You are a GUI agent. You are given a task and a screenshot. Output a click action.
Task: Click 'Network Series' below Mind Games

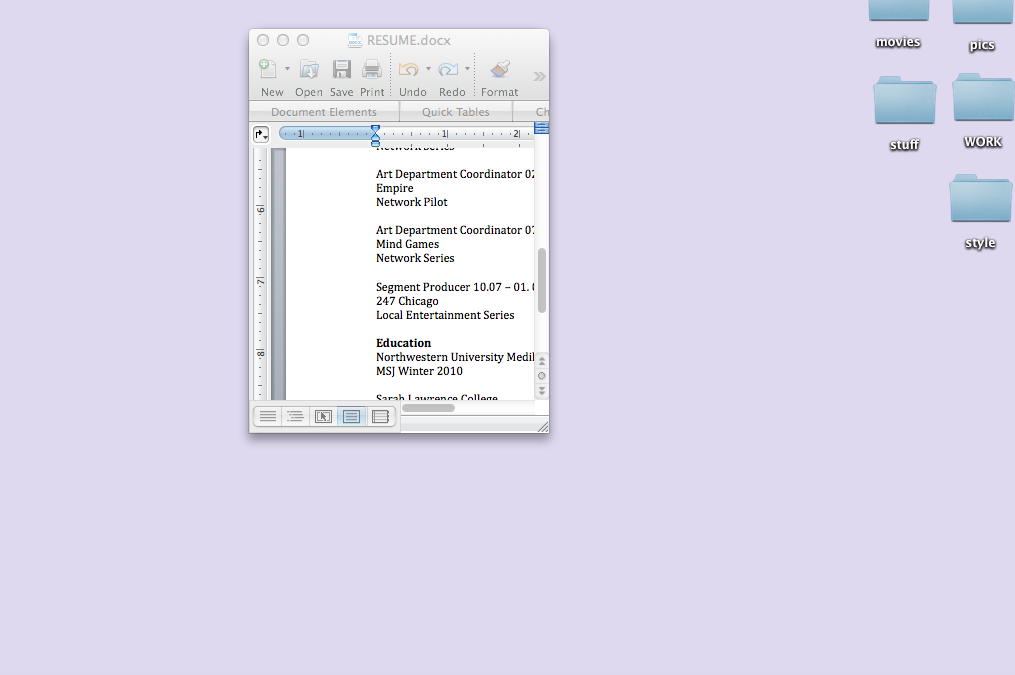[x=415, y=258]
